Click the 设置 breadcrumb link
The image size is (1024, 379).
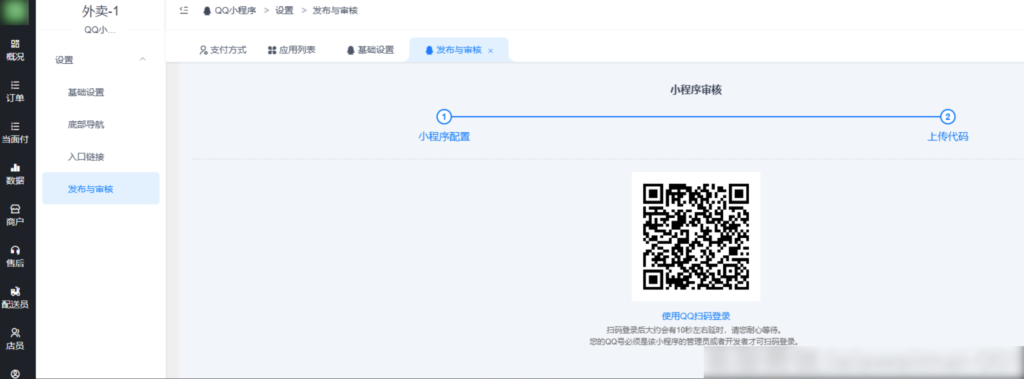point(284,11)
